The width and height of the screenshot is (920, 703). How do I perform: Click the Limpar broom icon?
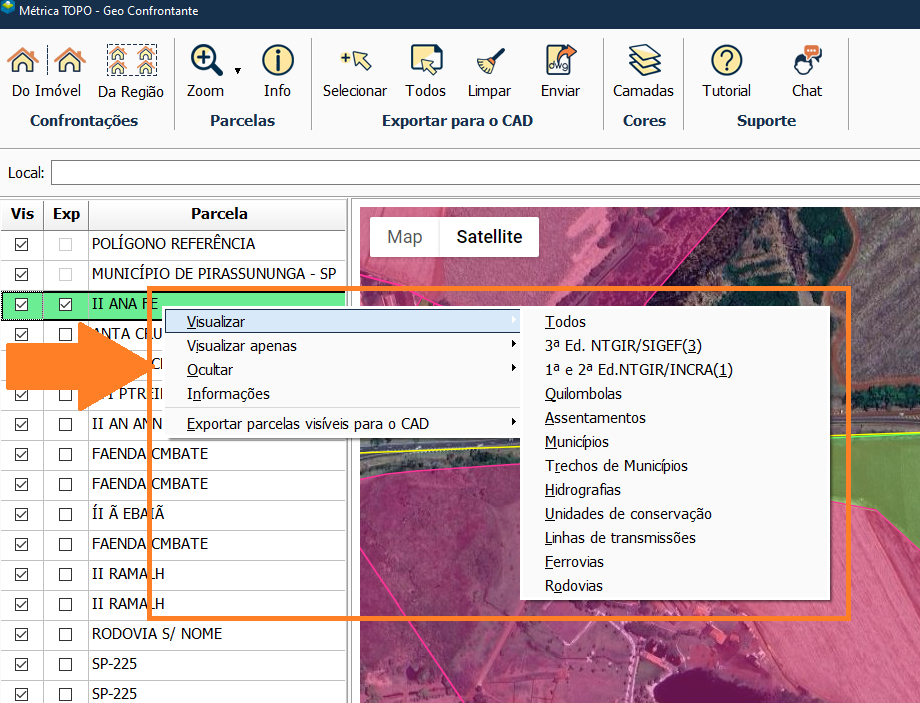tap(489, 64)
